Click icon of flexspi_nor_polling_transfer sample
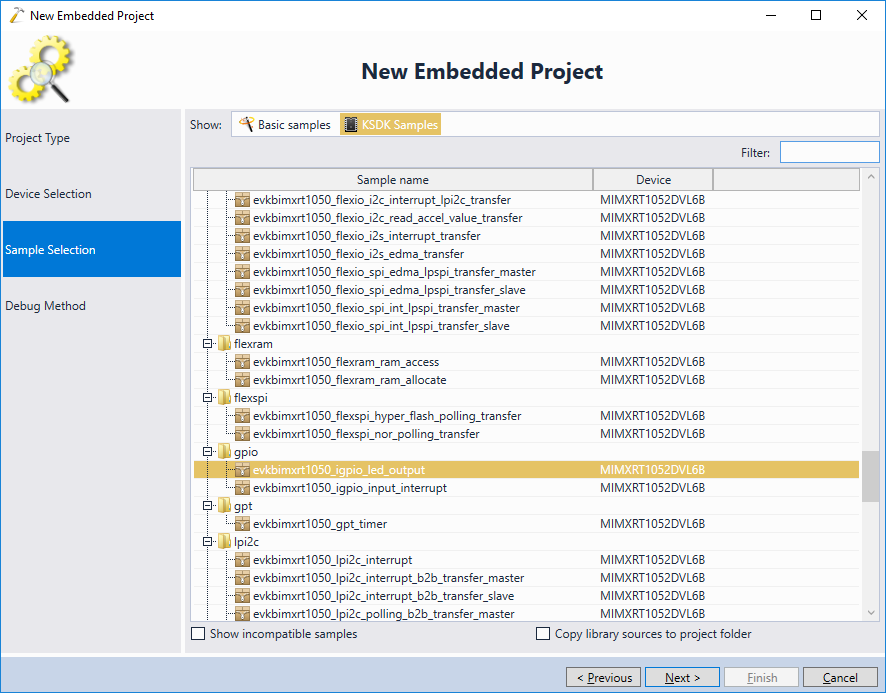This screenshot has width=886, height=693. click(242, 434)
